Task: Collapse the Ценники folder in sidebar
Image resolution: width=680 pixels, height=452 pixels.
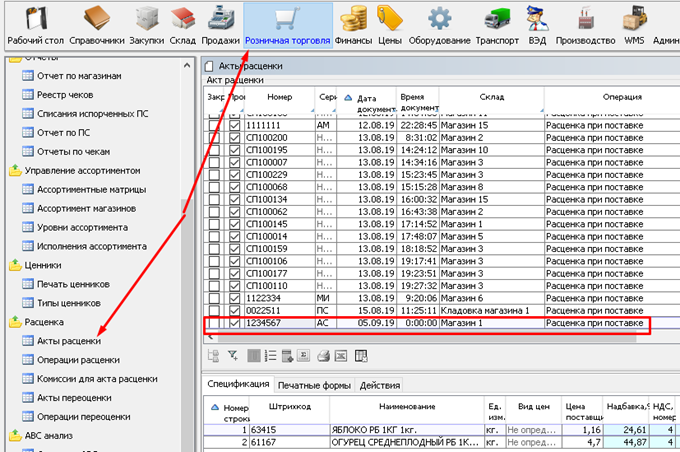Action: click(x=15, y=266)
